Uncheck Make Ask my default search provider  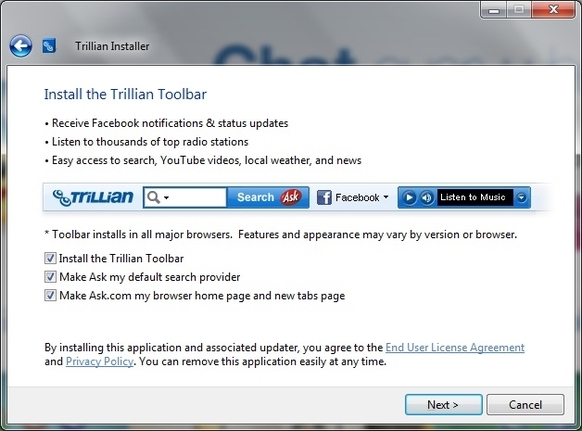(x=50, y=277)
